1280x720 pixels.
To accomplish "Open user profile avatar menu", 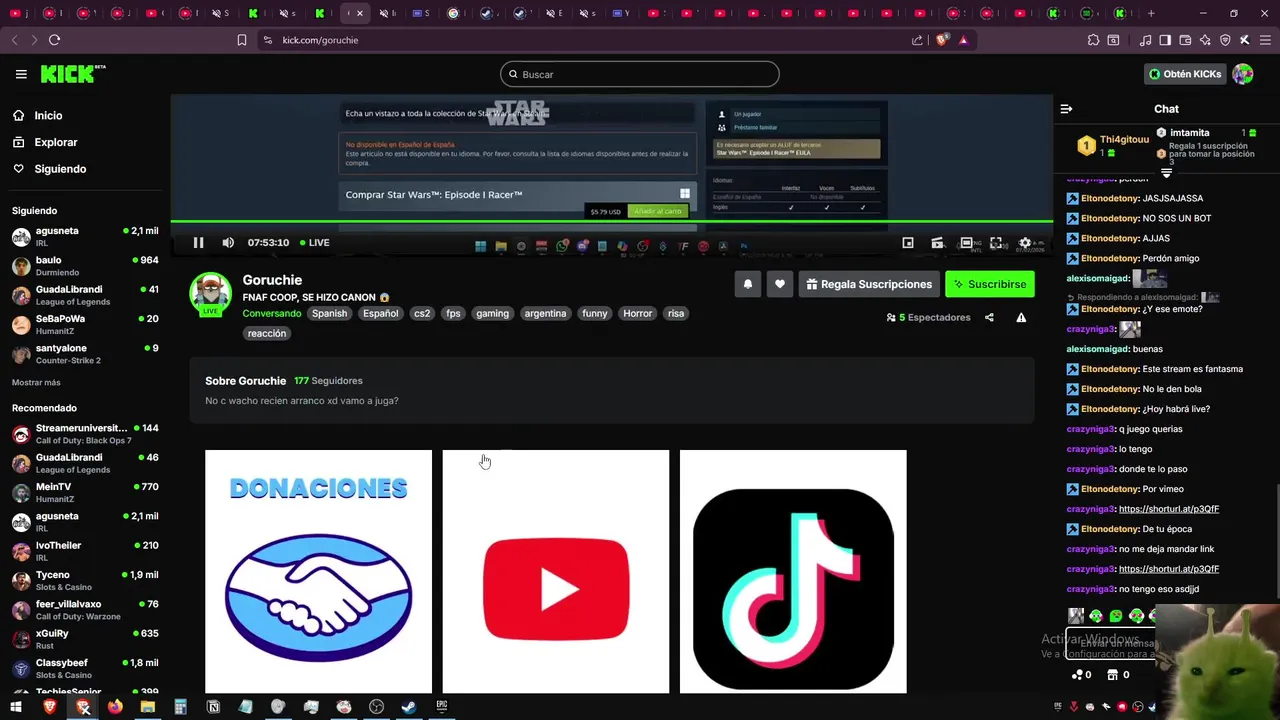I will click(1243, 74).
